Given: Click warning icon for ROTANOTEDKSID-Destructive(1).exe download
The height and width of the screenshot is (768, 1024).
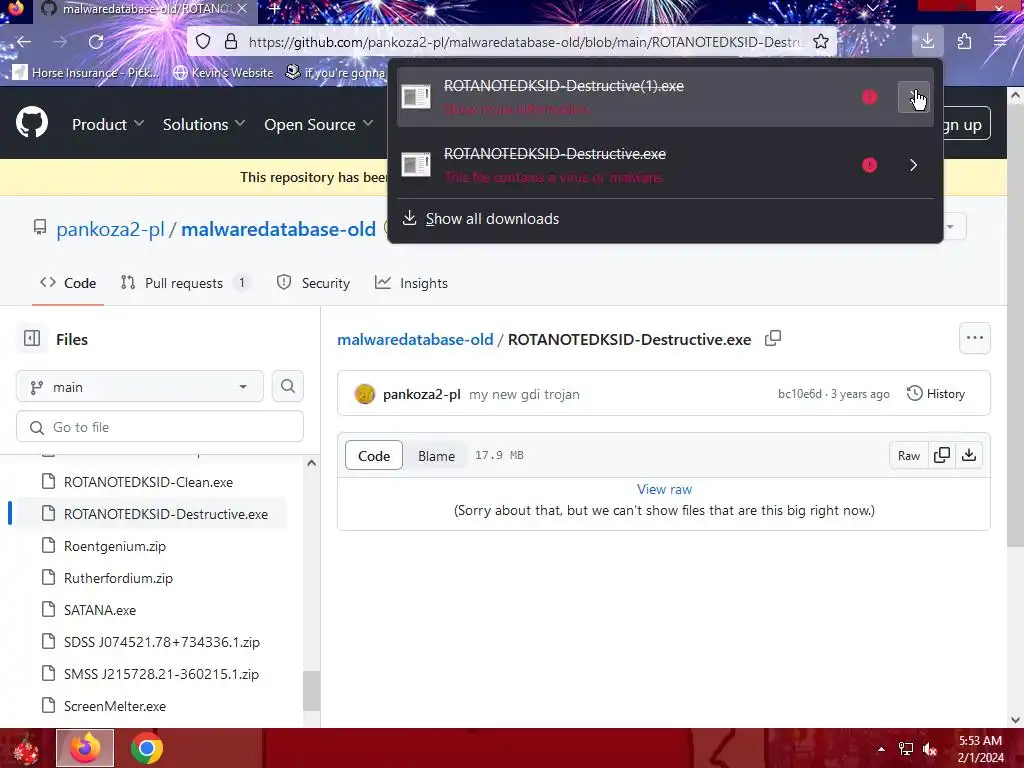Looking at the screenshot, I should pos(869,97).
